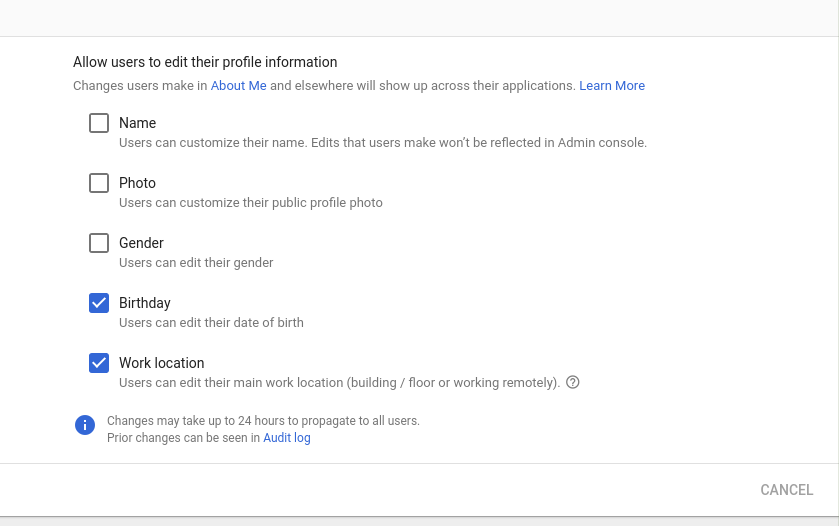Disable the Work location checkbox
Screen dimensions: 839x526
point(99,363)
